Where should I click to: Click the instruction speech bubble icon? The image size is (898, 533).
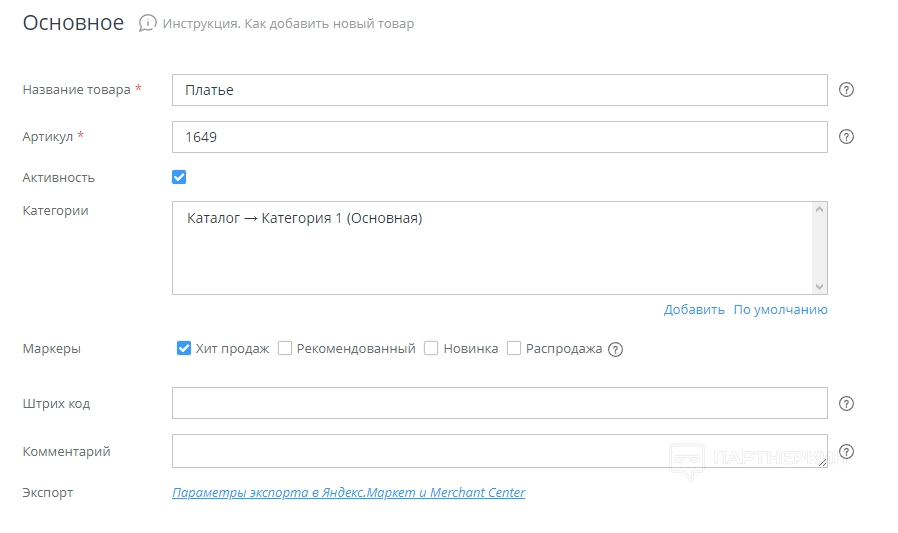tap(147, 23)
